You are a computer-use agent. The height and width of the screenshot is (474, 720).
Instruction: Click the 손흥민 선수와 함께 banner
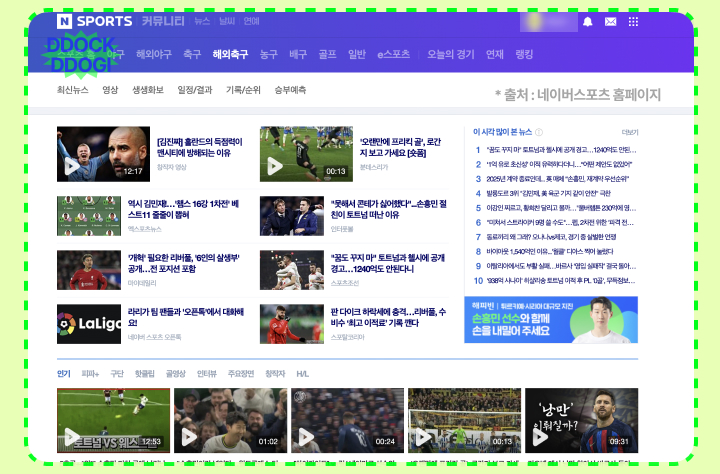pyautogui.click(x=551, y=320)
